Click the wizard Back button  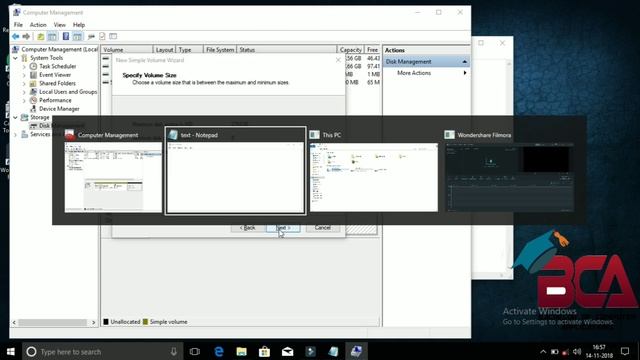pos(247,228)
